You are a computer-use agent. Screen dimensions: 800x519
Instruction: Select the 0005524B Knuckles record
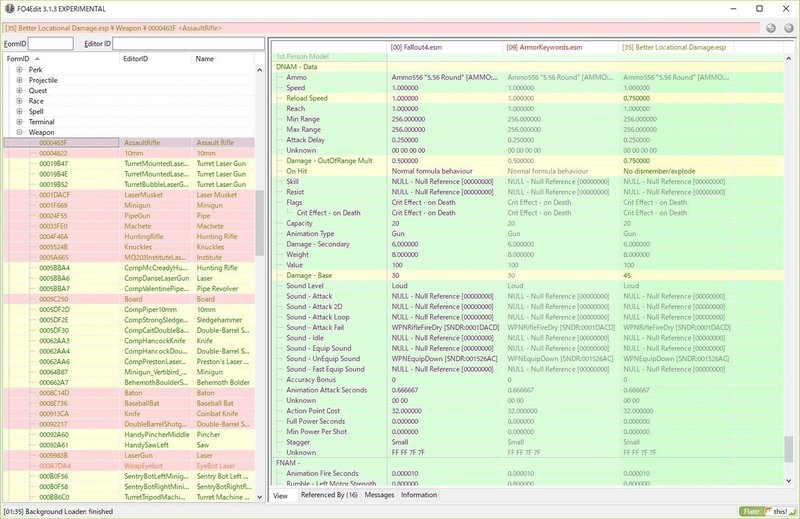pyautogui.click(x=129, y=247)
